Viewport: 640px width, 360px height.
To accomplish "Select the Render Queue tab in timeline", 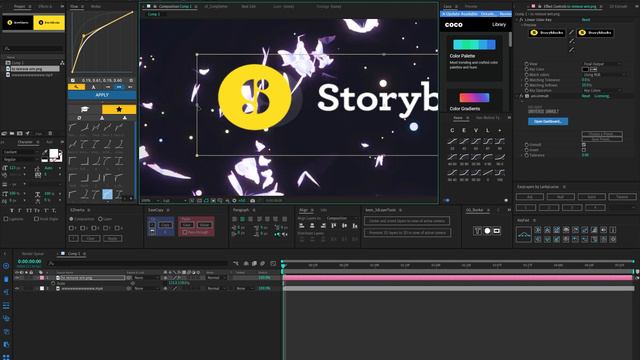I will 33,253.
